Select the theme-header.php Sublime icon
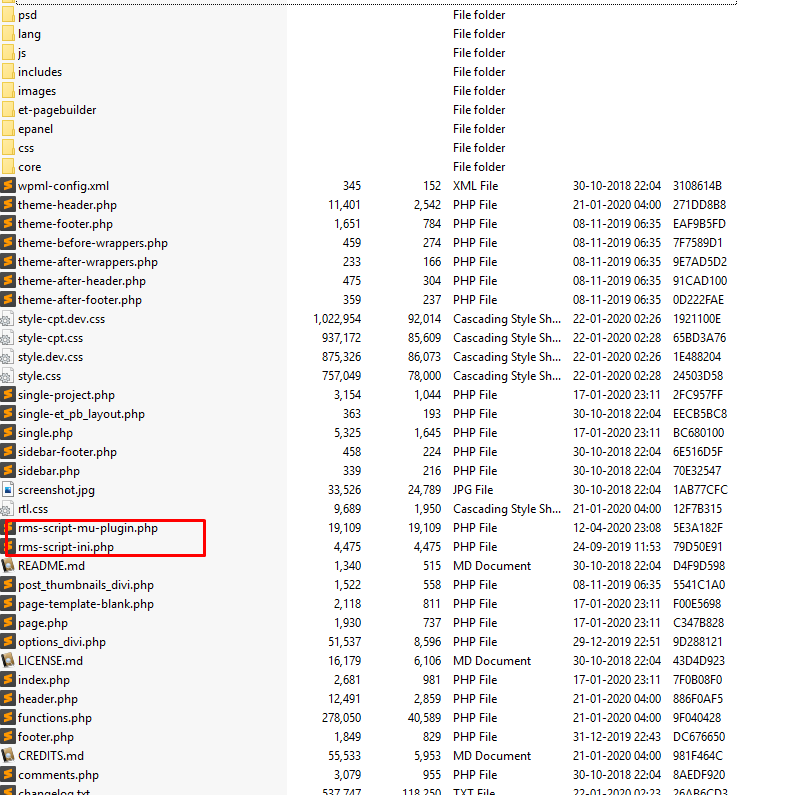The height and width of the screenshot is (795, 788). click(x=8, y=205)
